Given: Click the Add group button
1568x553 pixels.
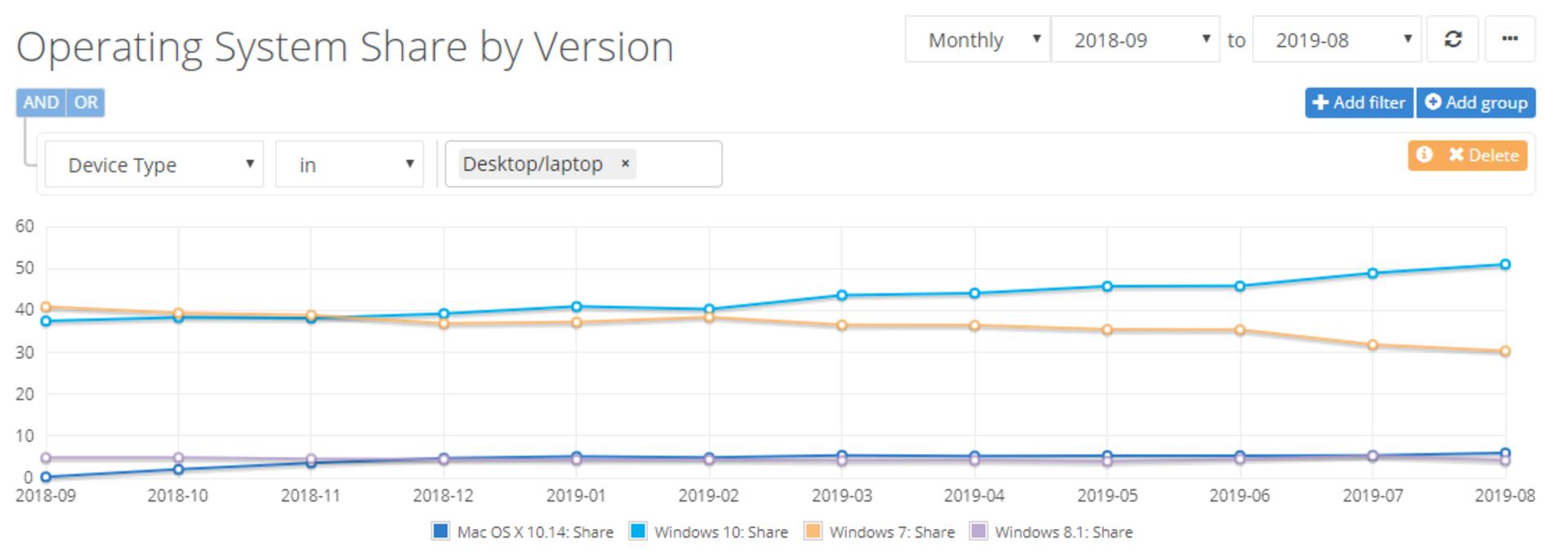Looking at the screenshot, I should (1476, 102).
